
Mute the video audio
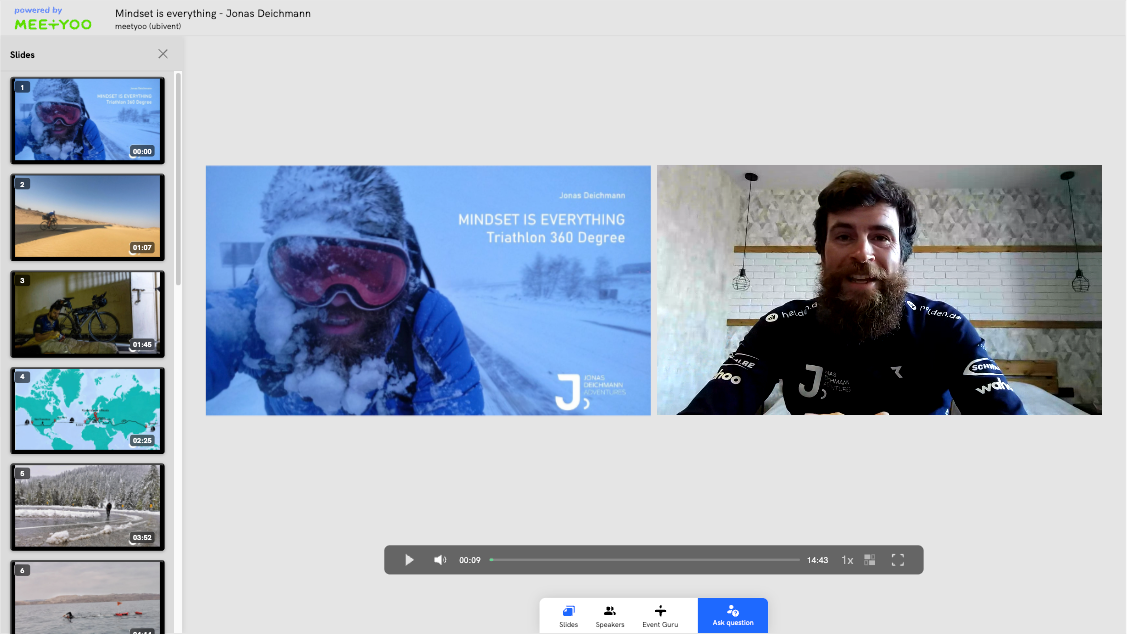tap(439, 560)
